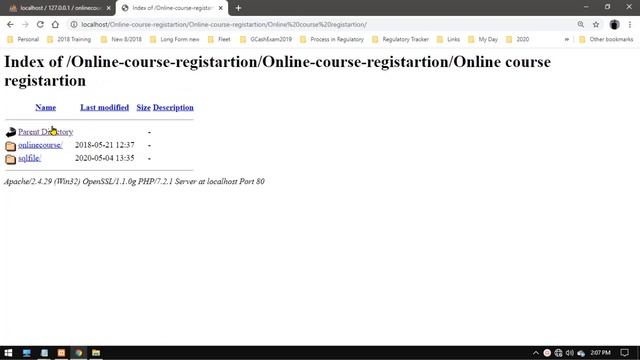Expand the hidden bookmarks overflow chevron
The width and height of the screenshot is (640, 360).
[x=567, y=39]
